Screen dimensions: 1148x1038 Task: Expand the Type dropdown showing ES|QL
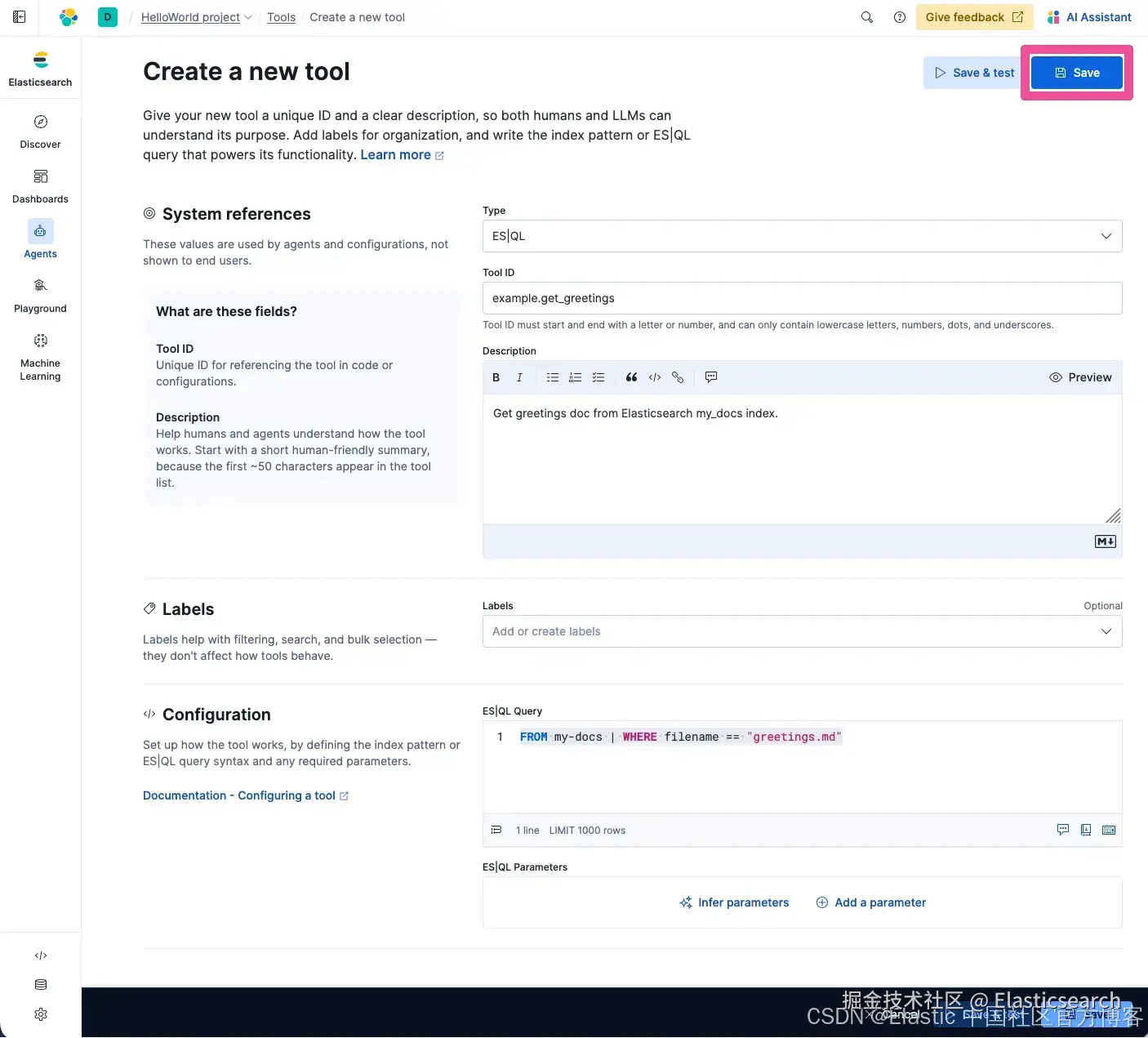(x=802, y=236)
